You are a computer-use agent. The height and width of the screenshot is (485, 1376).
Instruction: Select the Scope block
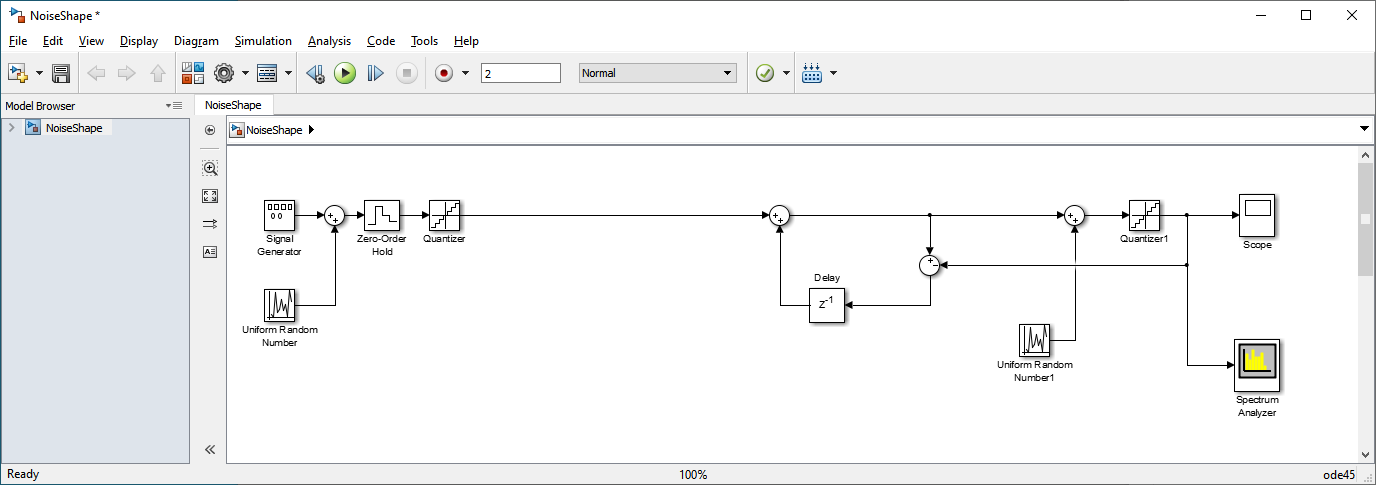pos(1257,215)
